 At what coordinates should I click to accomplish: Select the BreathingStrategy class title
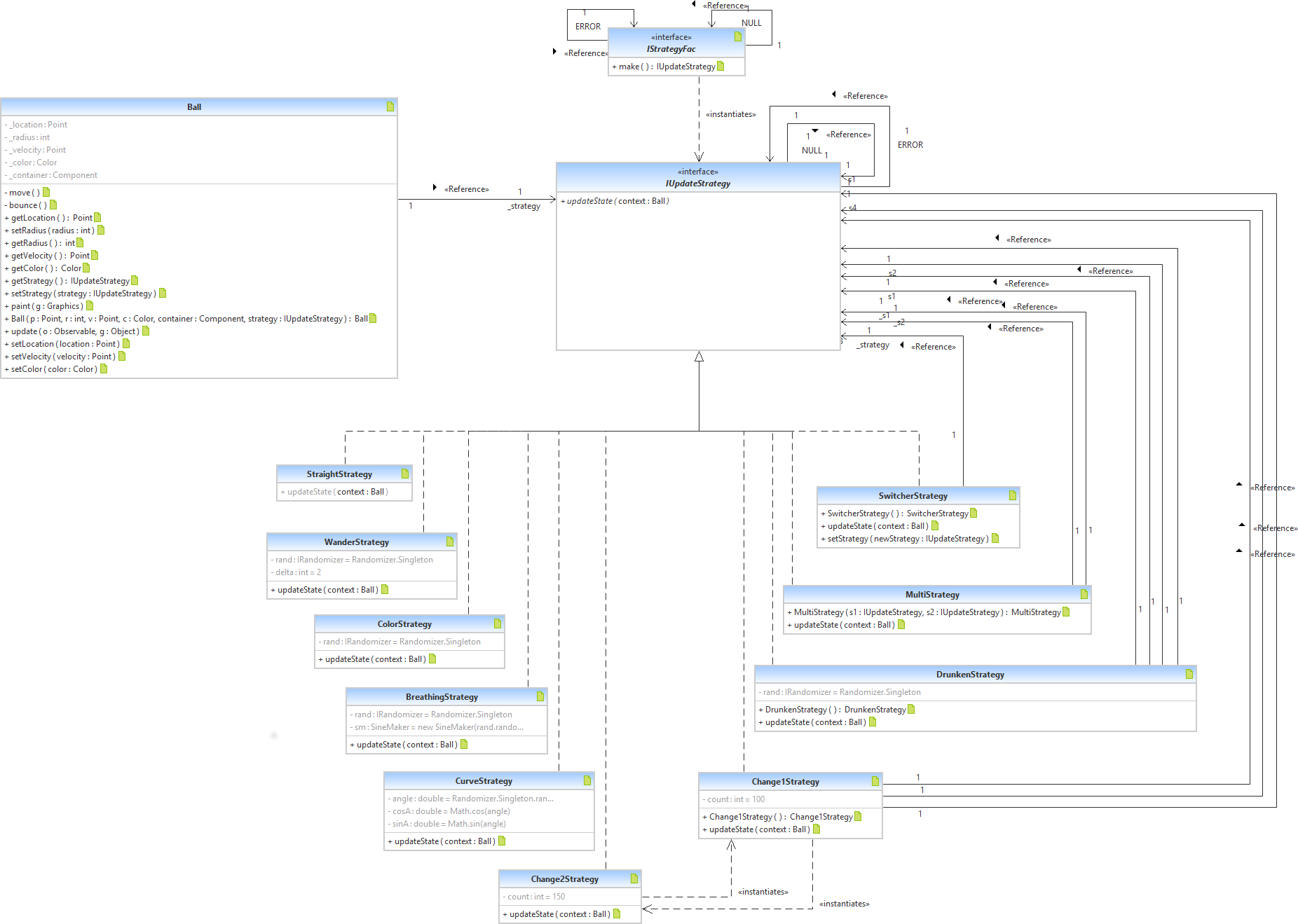tap(442, 697)
